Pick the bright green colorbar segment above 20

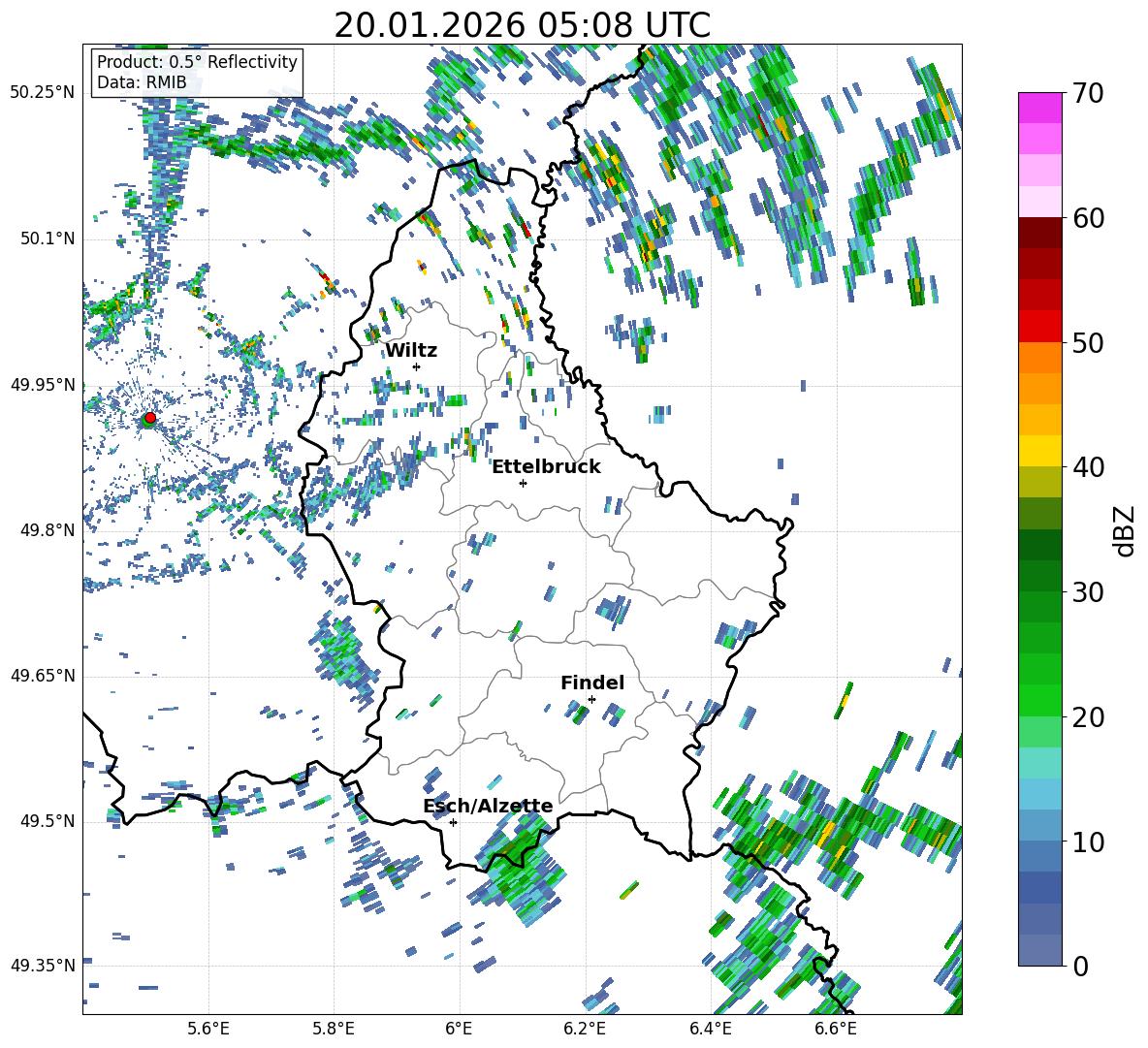coord(1039,700)
